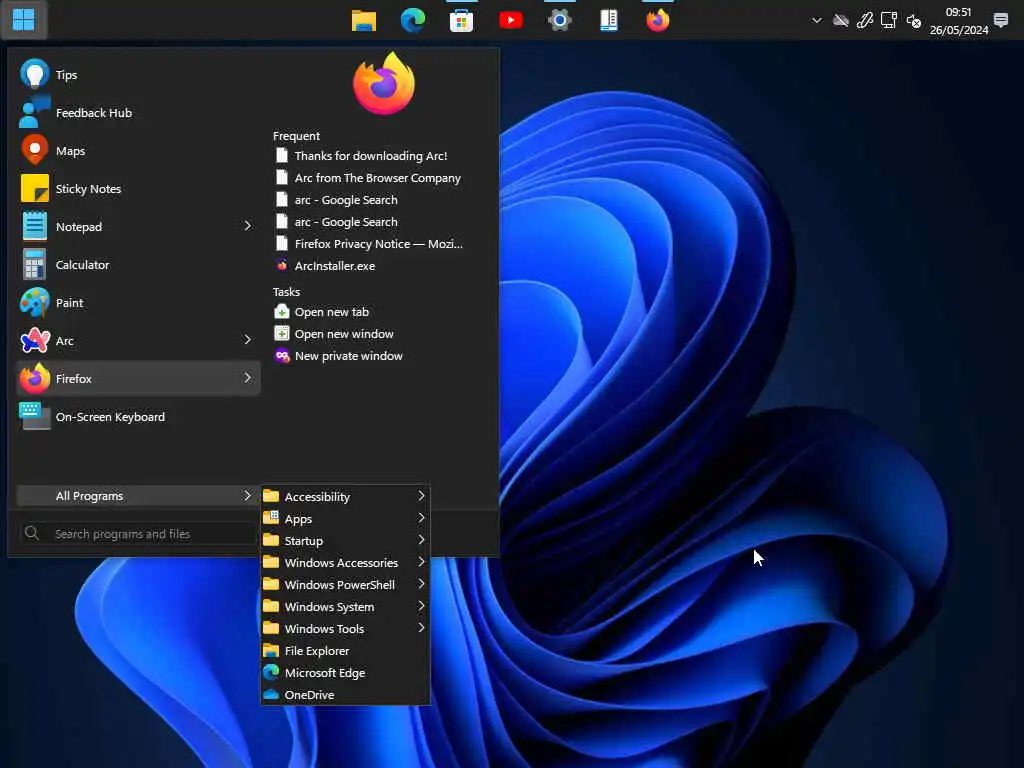Viewport: 1024px width, 768px height.
Task: Expand Windows System submenu arrow
Action: pyautogui.click(x=421, y=606)
